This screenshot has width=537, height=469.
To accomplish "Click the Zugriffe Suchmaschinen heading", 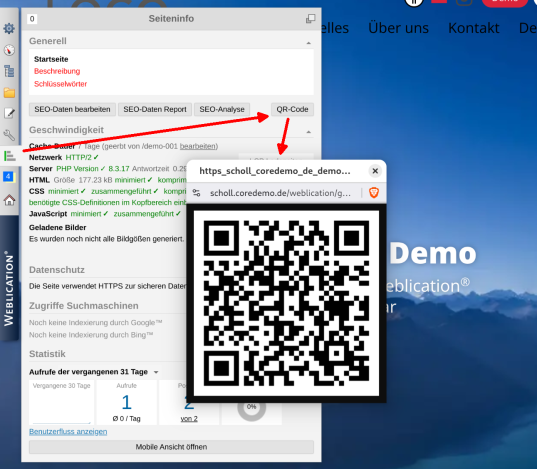I will 84,306.
